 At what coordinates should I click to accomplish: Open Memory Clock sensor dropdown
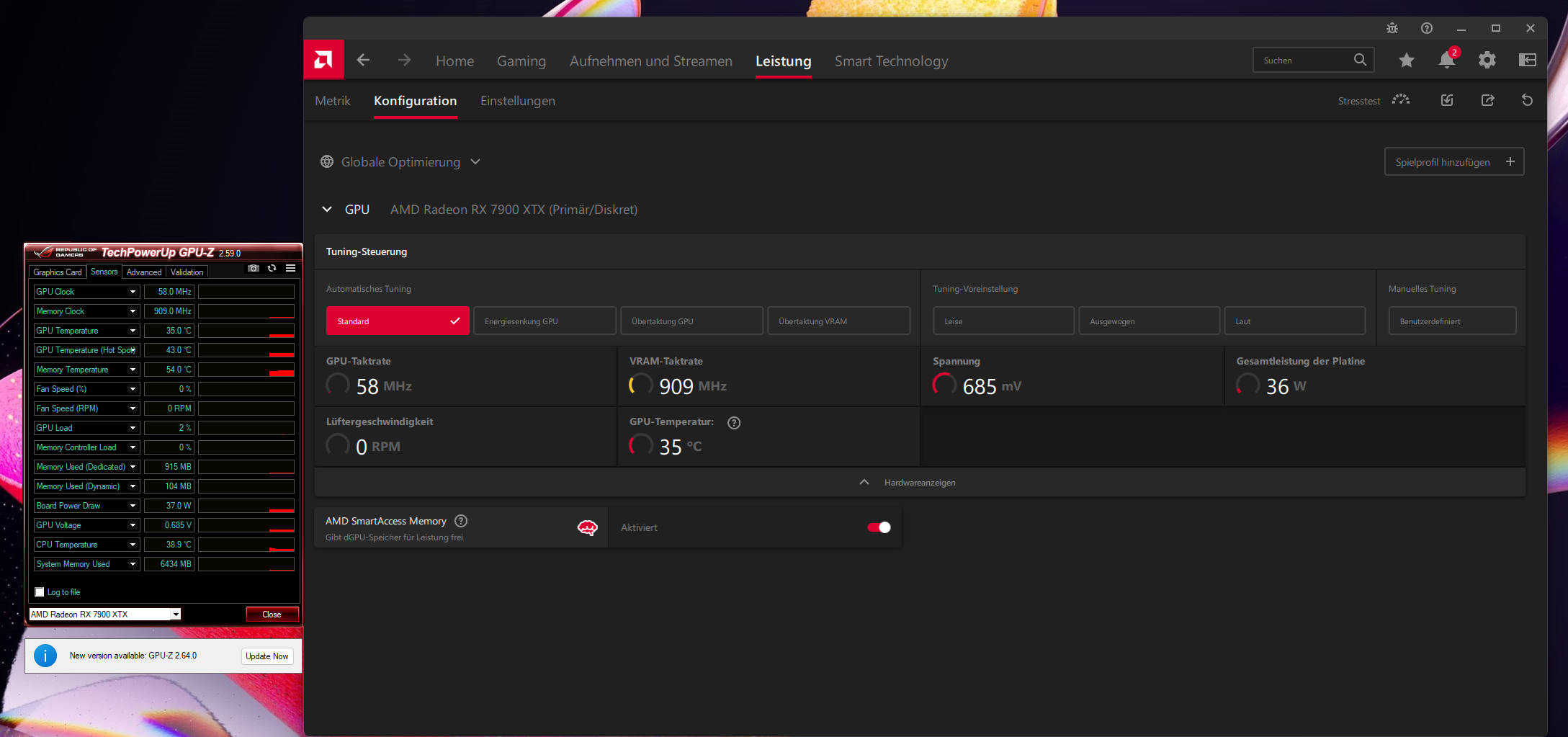(x=133, y=311)
